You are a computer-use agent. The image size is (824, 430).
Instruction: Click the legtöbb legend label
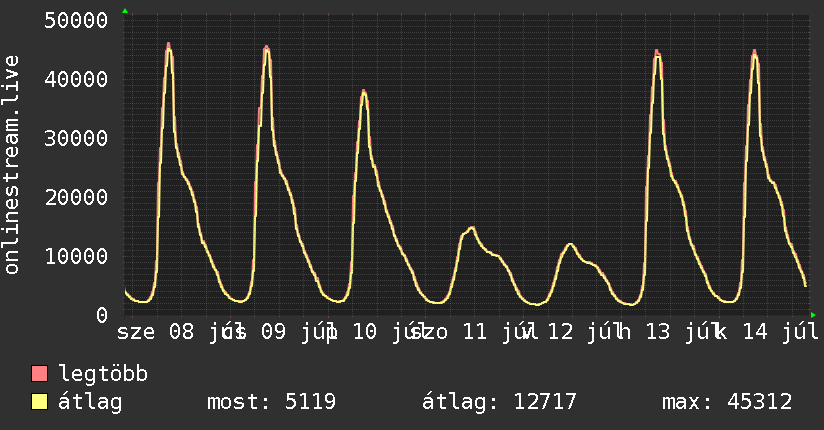click(103, 374)
